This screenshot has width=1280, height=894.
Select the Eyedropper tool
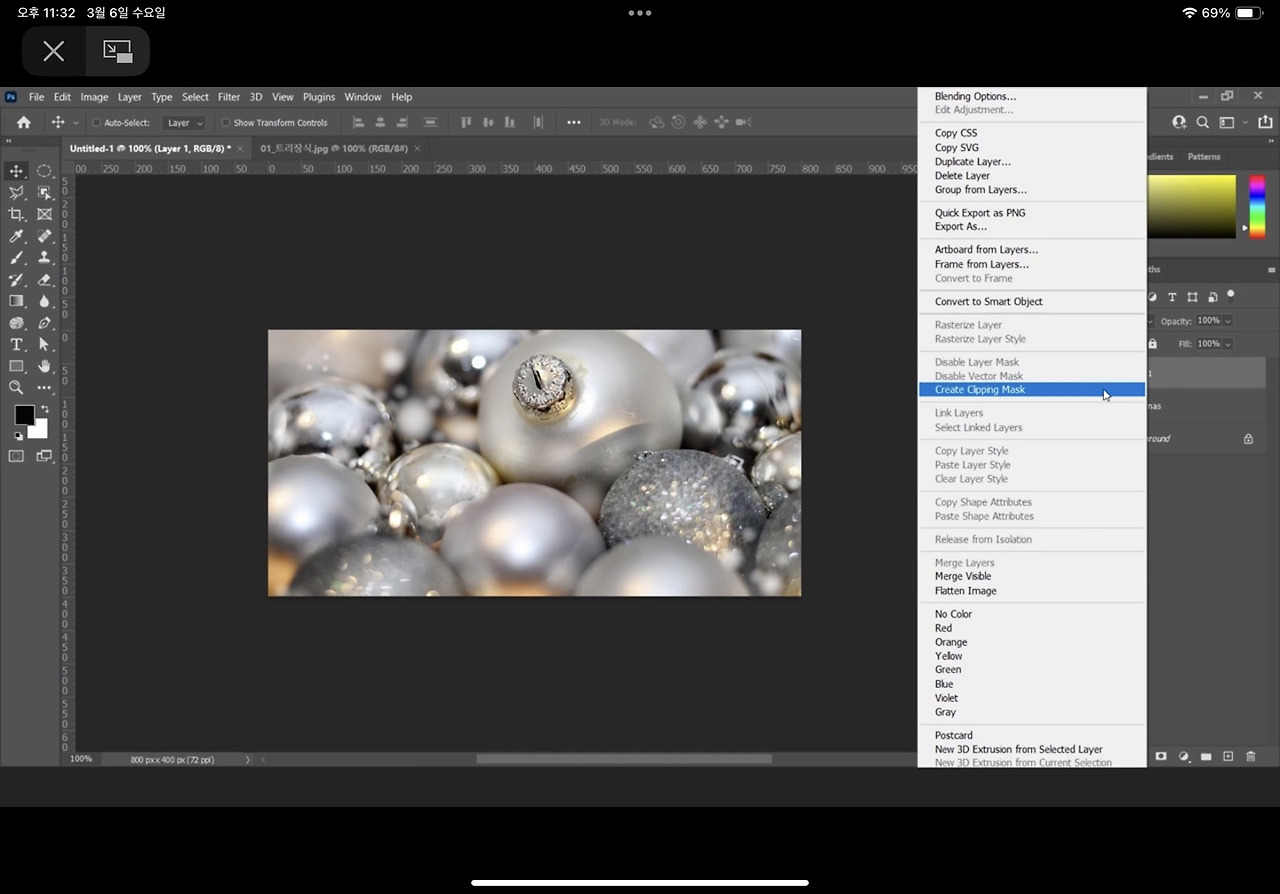[16, 236]
